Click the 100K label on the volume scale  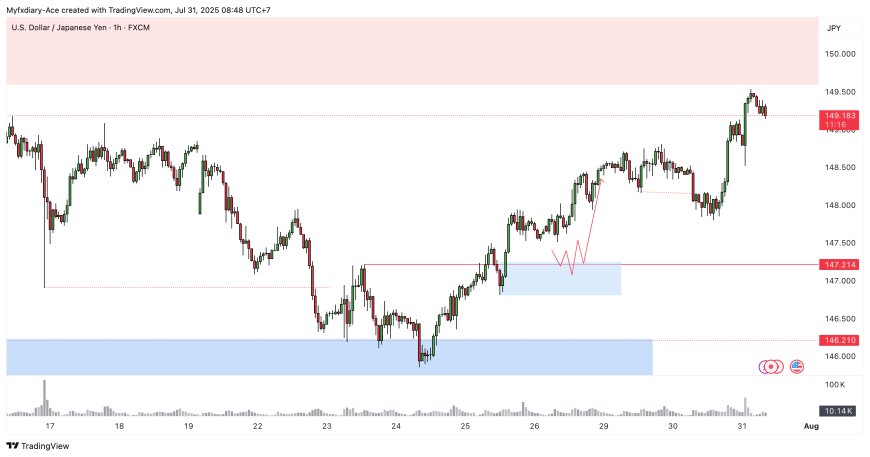(834, 384)
